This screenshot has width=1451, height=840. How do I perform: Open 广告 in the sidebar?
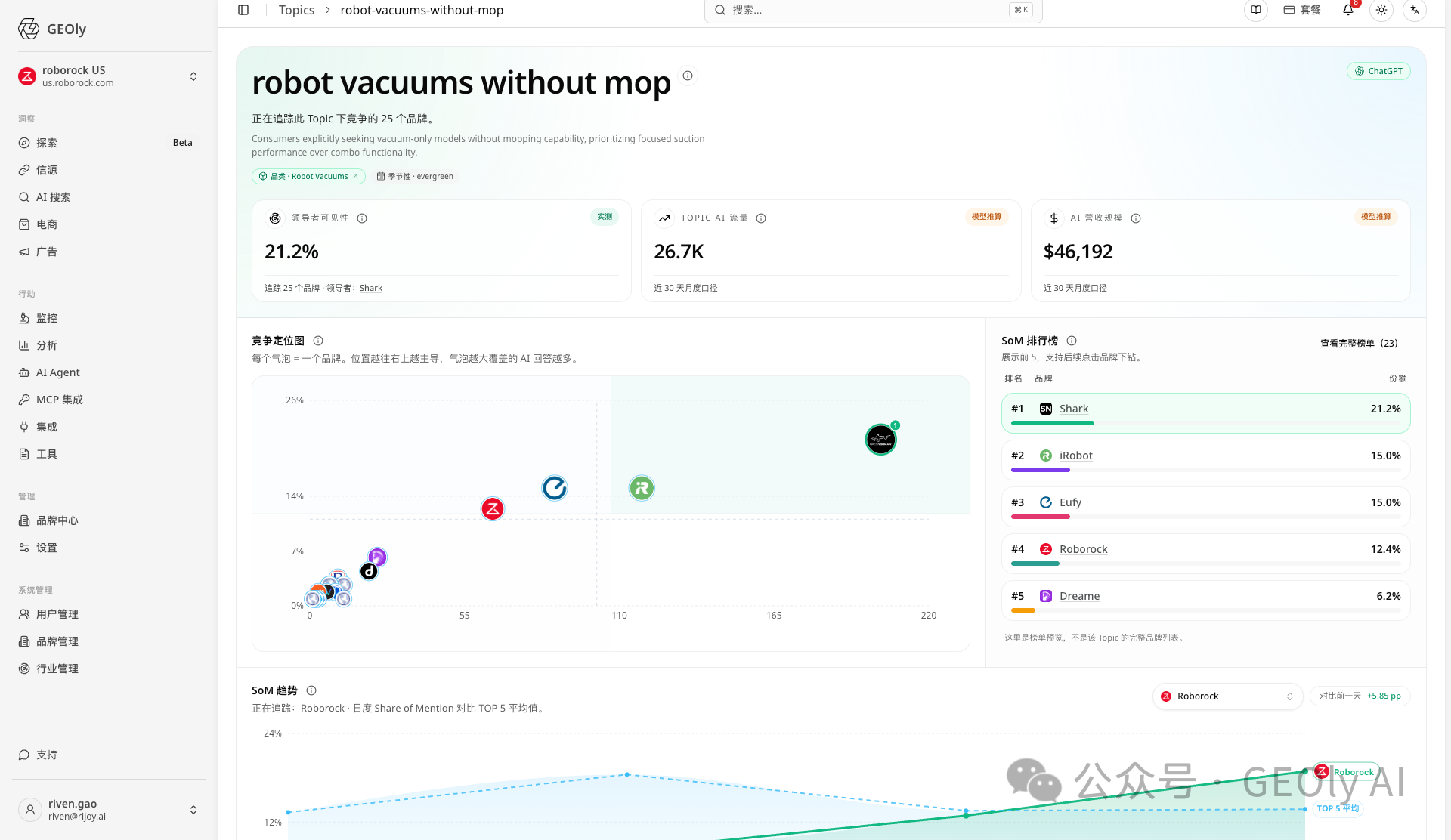click(109, 252)
